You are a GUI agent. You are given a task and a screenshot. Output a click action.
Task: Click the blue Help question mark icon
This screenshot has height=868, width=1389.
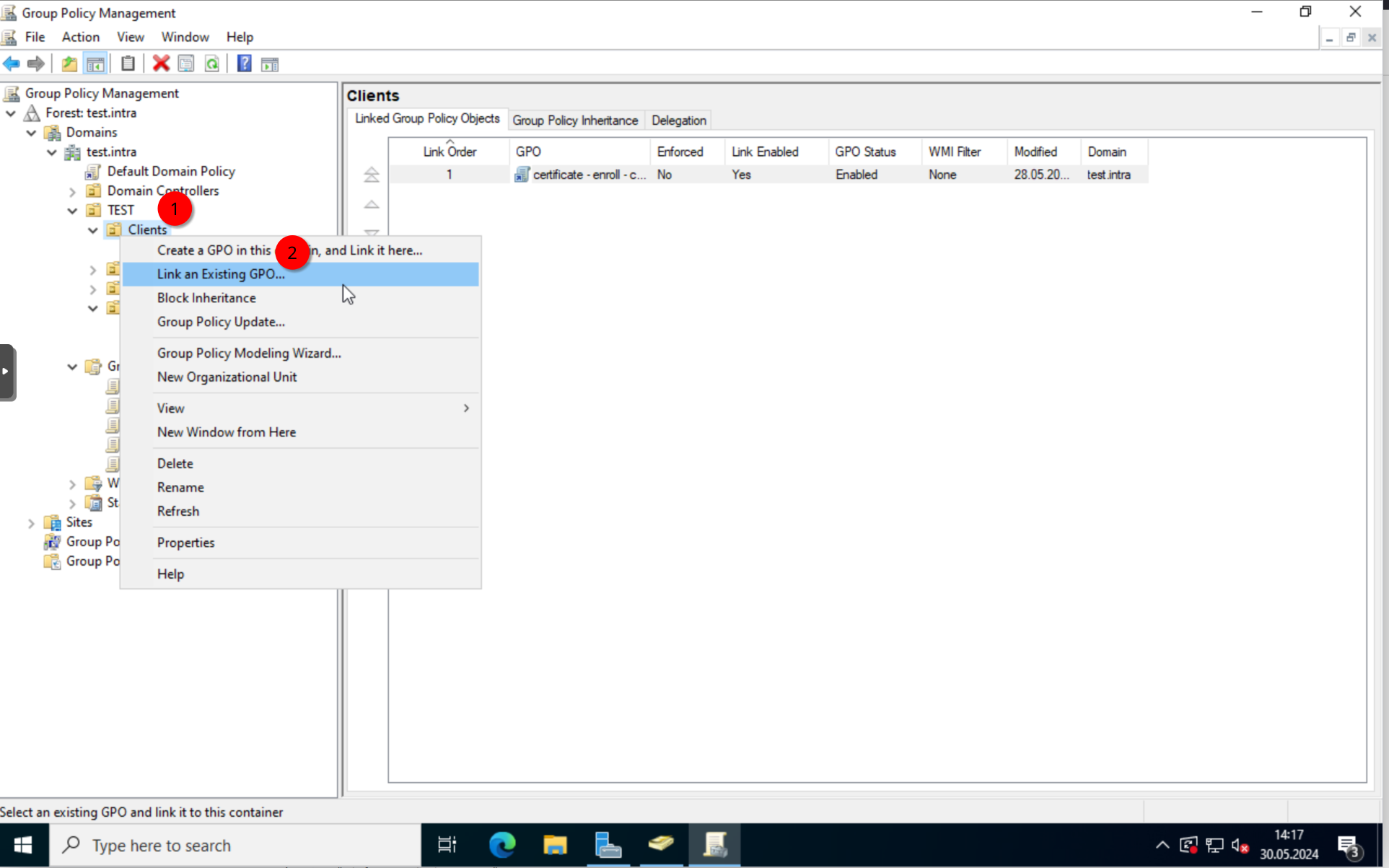coord(245,63)
